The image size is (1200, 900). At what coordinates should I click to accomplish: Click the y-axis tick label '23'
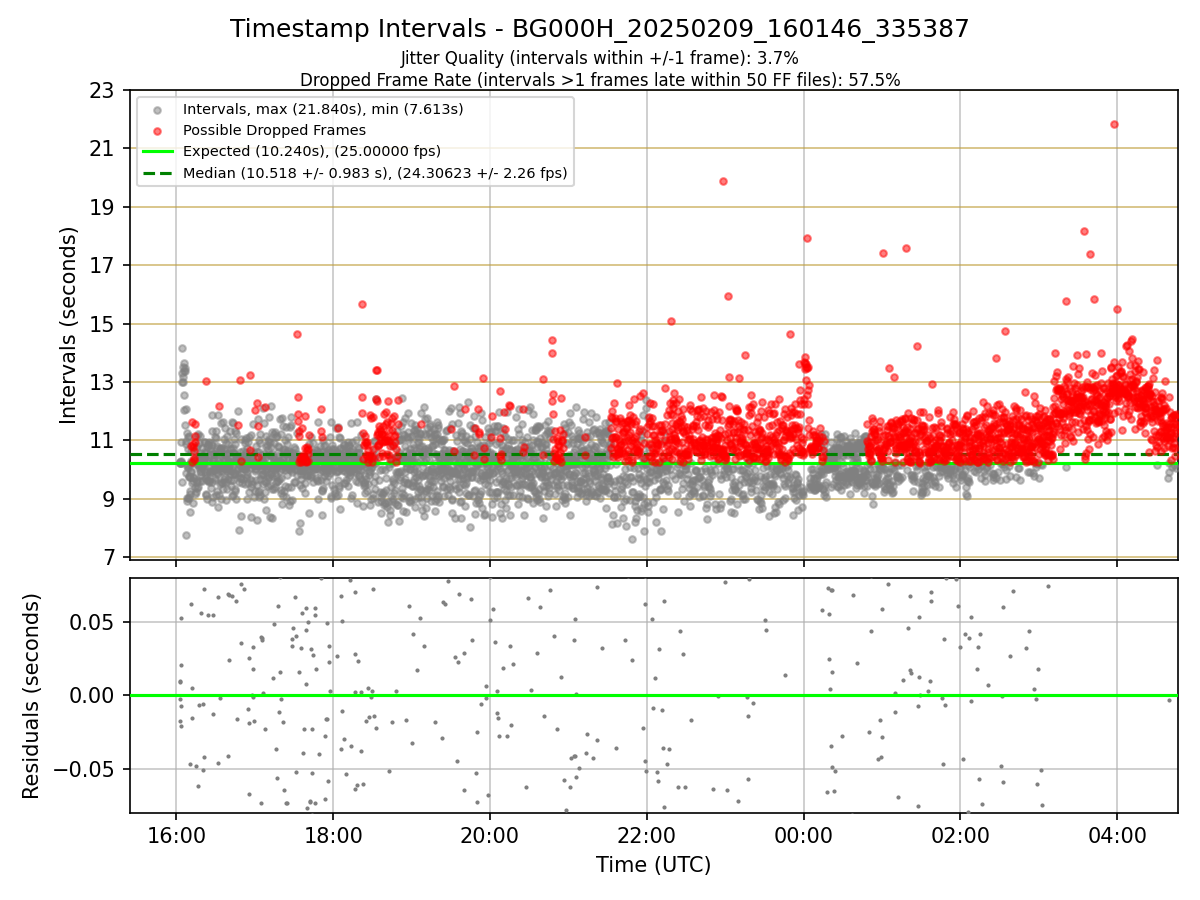(102, 91)
